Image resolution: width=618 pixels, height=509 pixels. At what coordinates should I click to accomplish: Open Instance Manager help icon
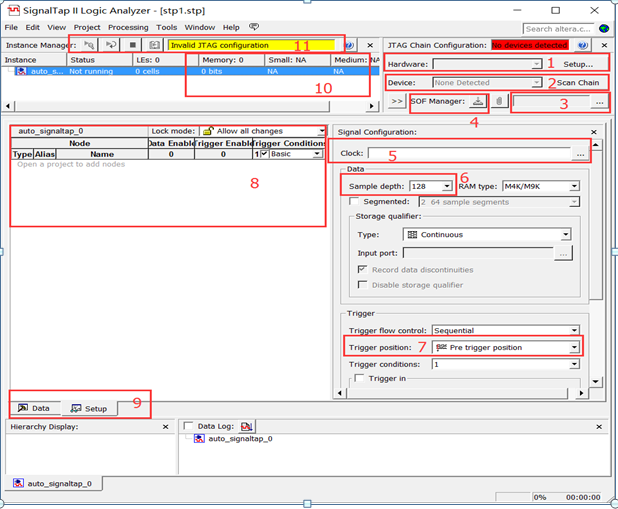tap(349, 45)
